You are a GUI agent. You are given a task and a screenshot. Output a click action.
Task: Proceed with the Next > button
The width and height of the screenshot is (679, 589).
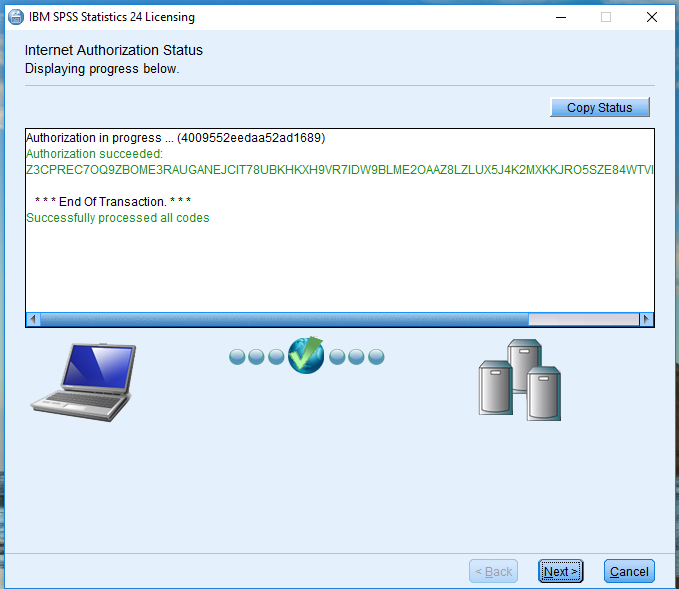click(x=560, y=571)
